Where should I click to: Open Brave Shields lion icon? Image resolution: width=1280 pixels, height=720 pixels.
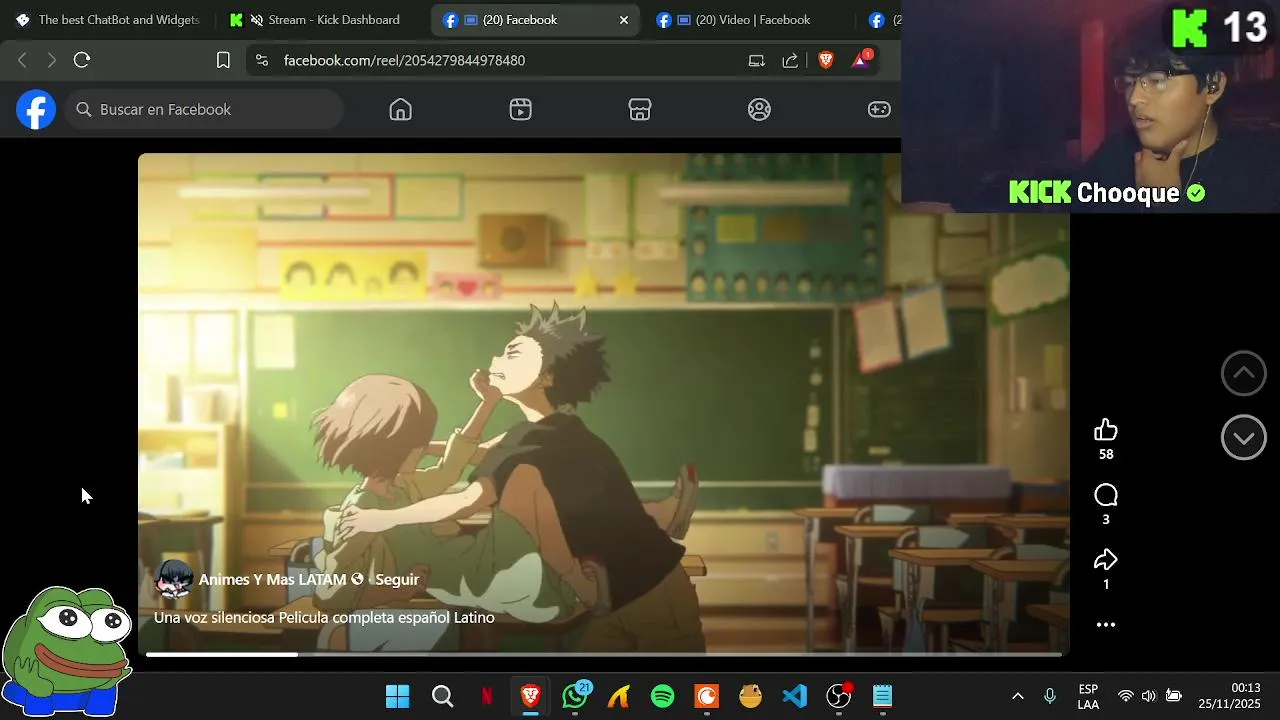pyautogui.click(x=826, y=60)
